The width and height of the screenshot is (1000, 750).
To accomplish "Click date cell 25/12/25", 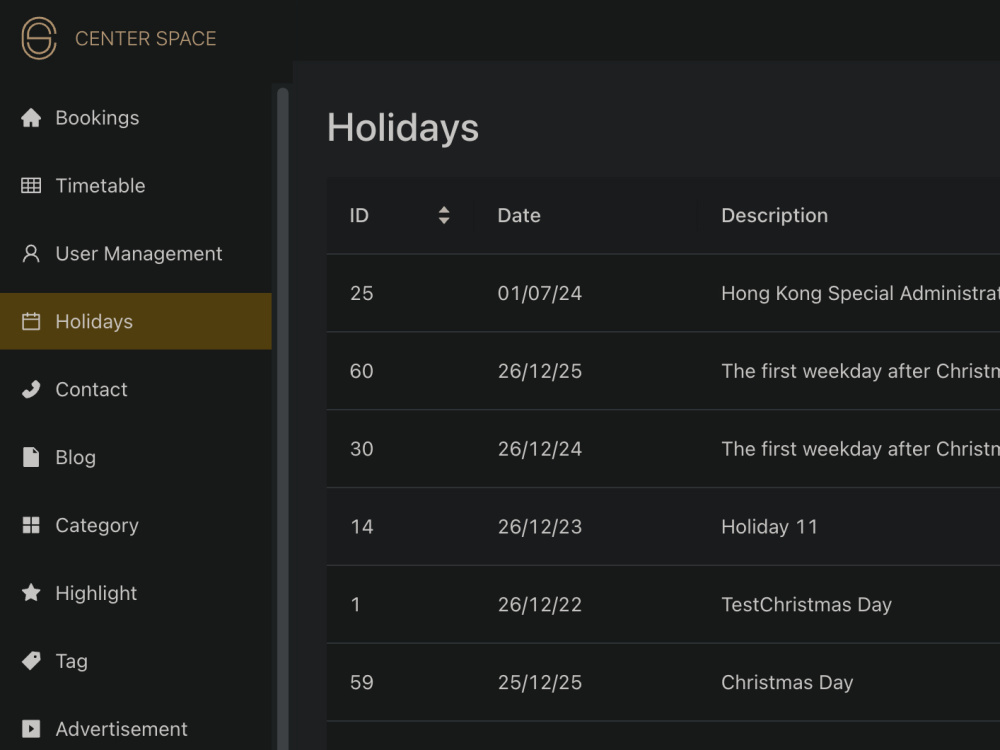I will (540, 682).
